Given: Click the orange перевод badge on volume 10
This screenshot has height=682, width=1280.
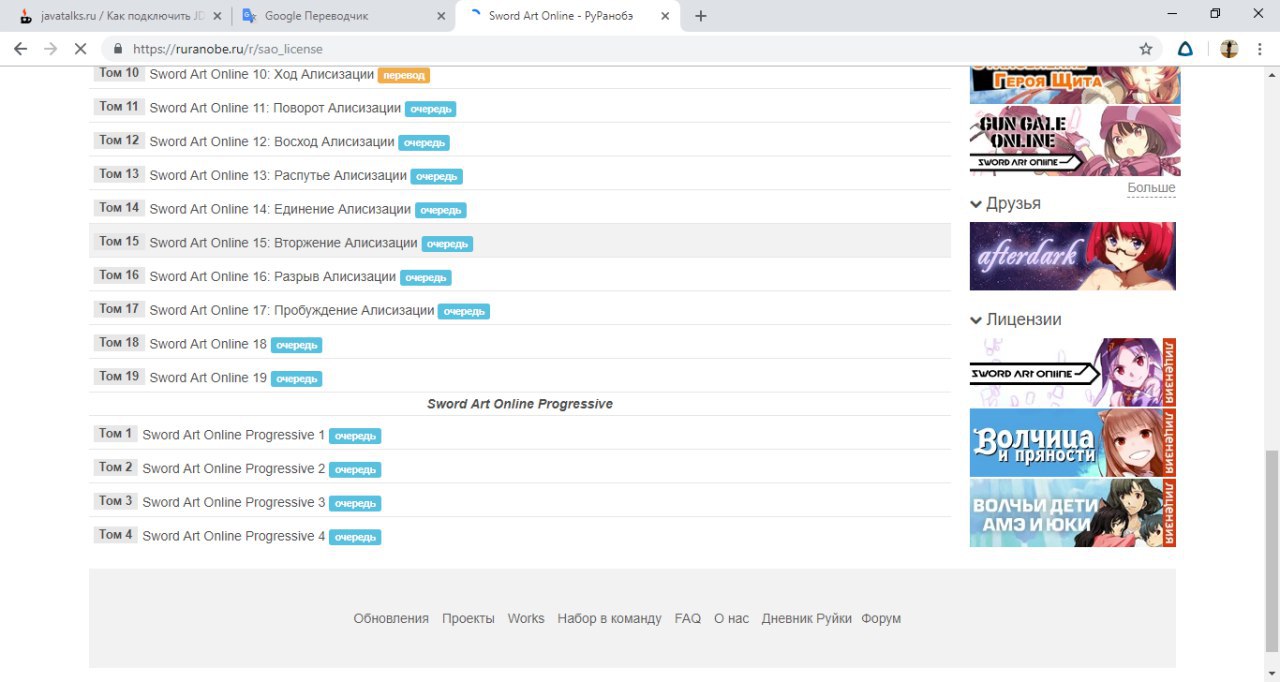Looking at the screenshot, I should click(x=404, y=75).
